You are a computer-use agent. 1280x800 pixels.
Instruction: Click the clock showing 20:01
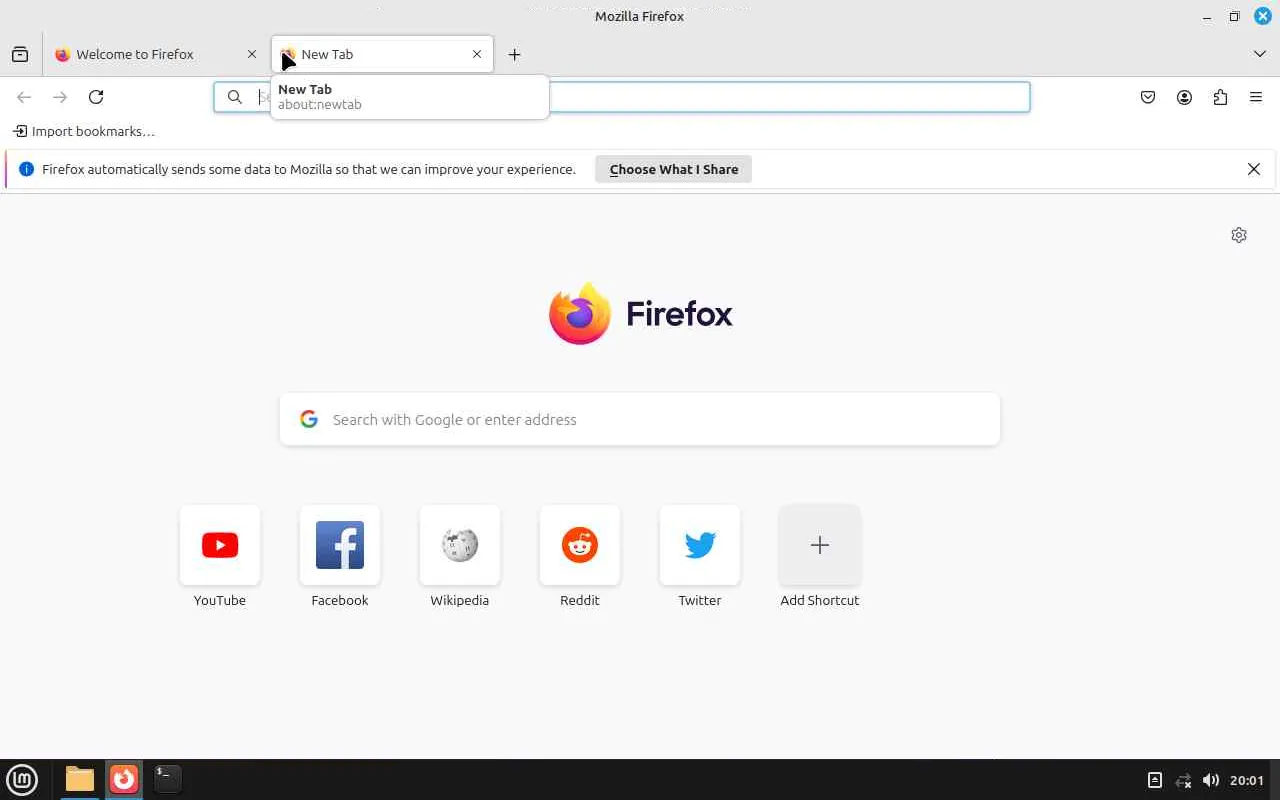[1247, 780]
